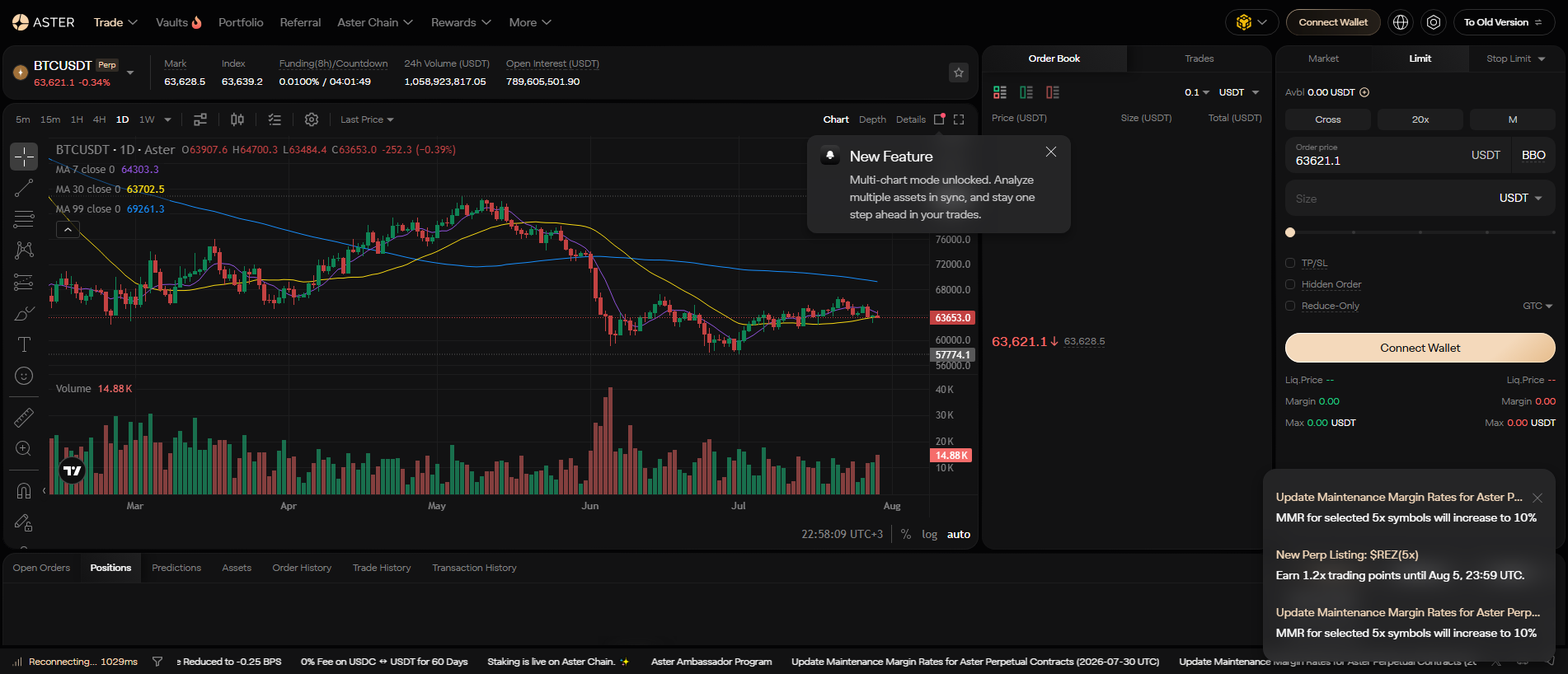Close the New Feature popup

(x=1050, y=152)
